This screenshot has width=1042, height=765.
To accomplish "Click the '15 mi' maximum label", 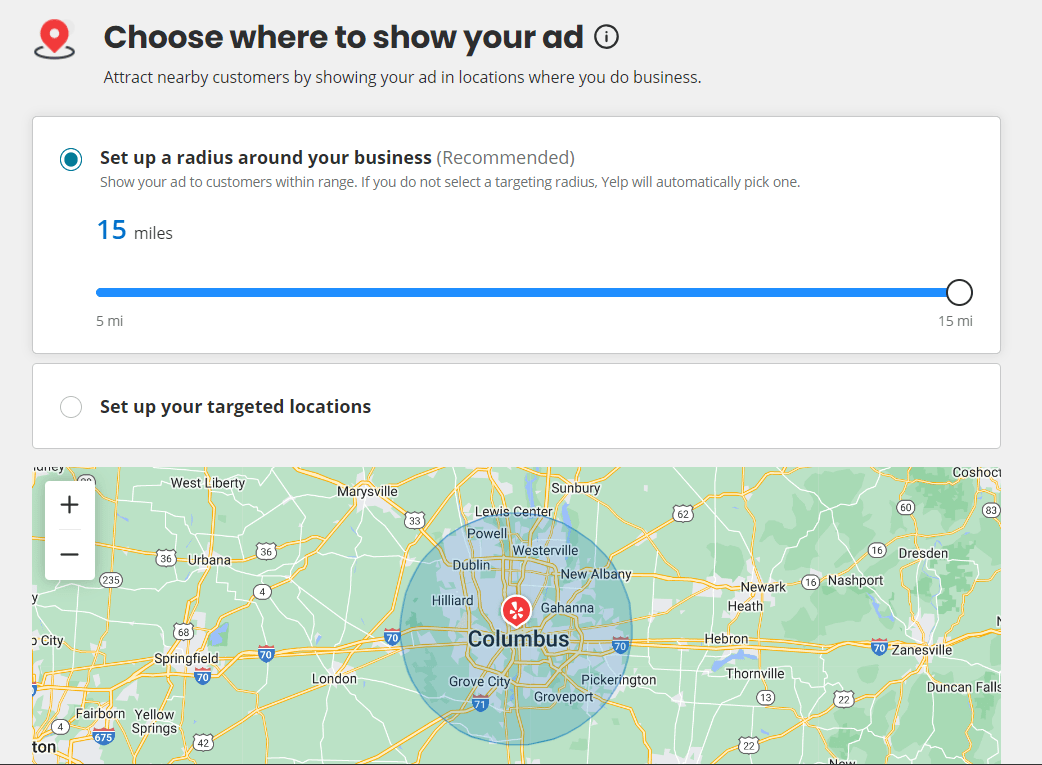I will tap(955, 321).
